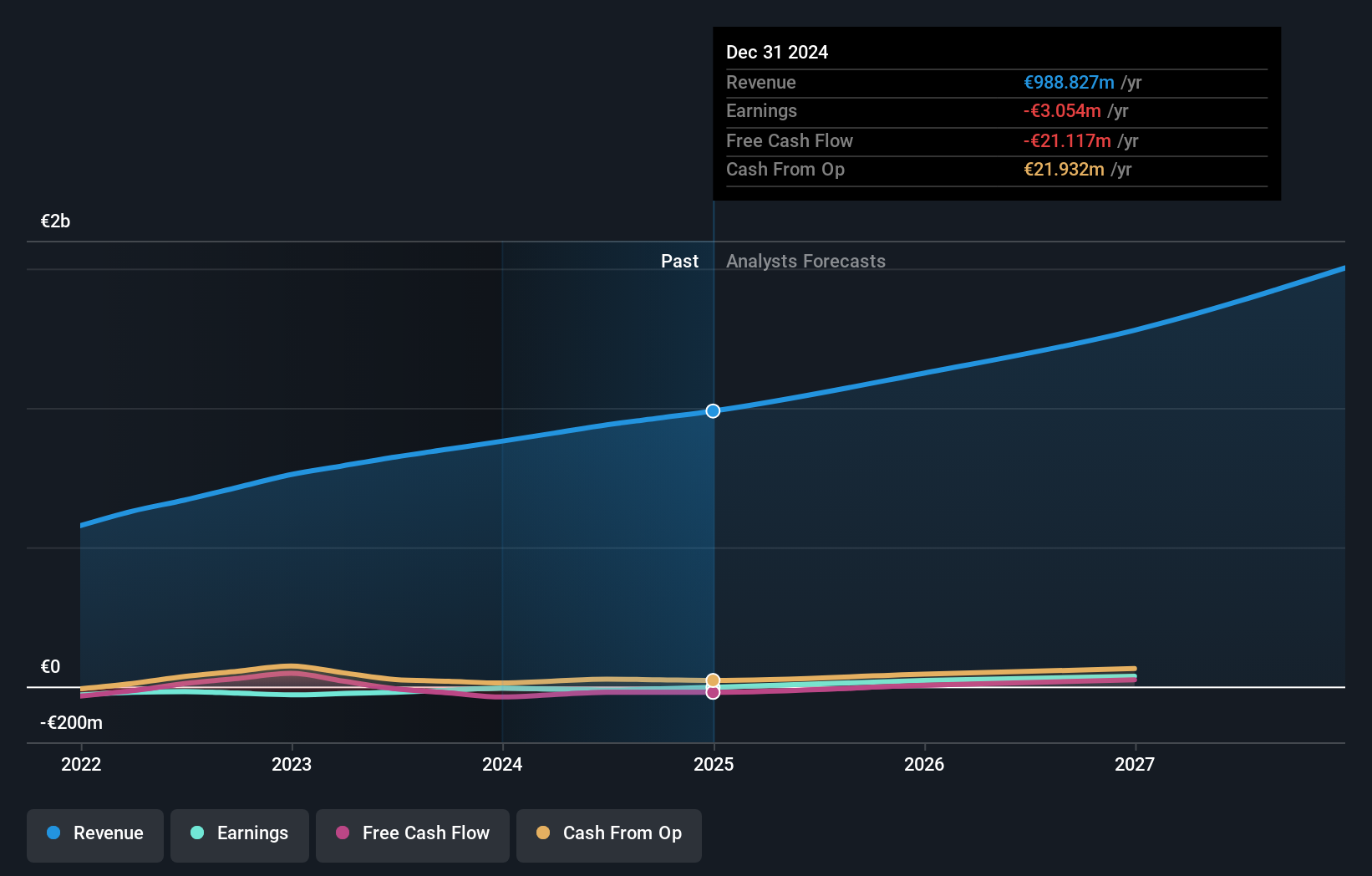Click the -€200m y-axis label
Image resolution: width=1372 pixels, height=876 pixels.
71,723
